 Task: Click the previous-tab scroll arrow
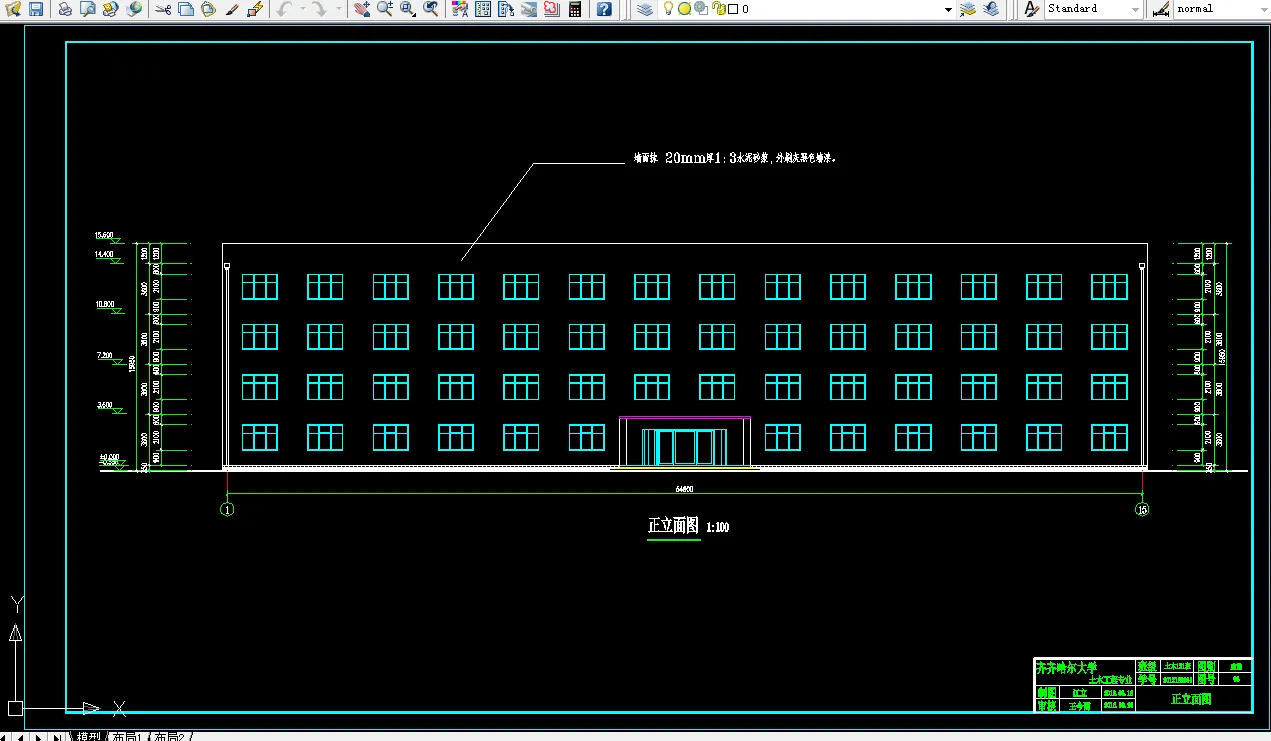click(x=22, y=737)
